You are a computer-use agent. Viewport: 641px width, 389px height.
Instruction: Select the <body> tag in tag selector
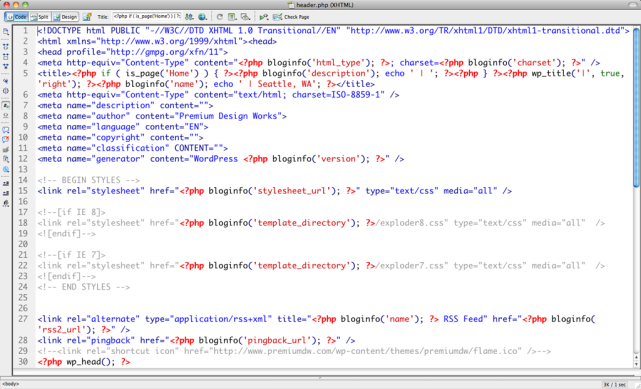10,384
